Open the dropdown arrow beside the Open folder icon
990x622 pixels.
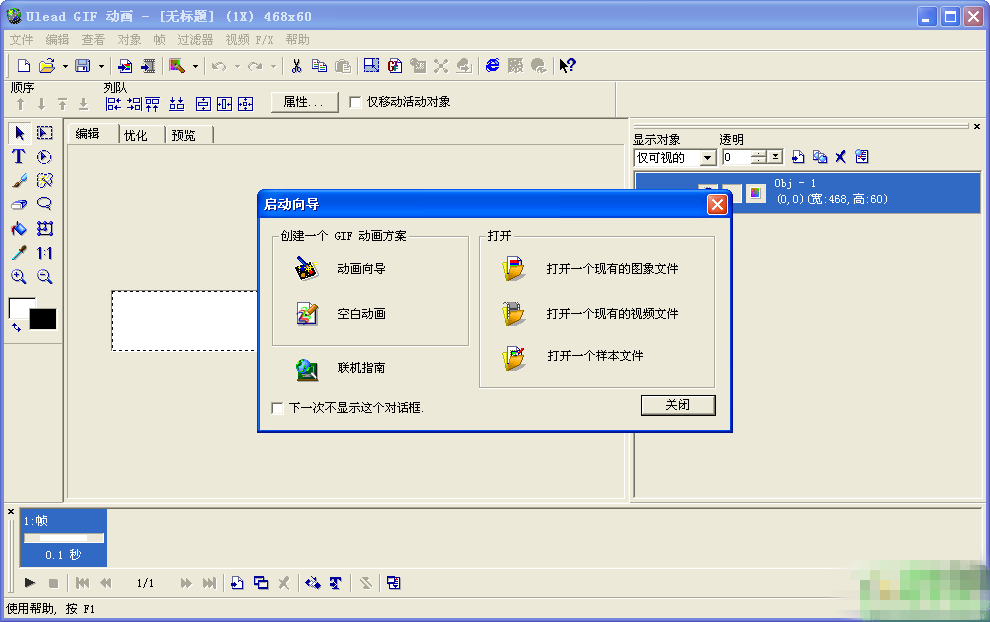click(x=65, y=67)
